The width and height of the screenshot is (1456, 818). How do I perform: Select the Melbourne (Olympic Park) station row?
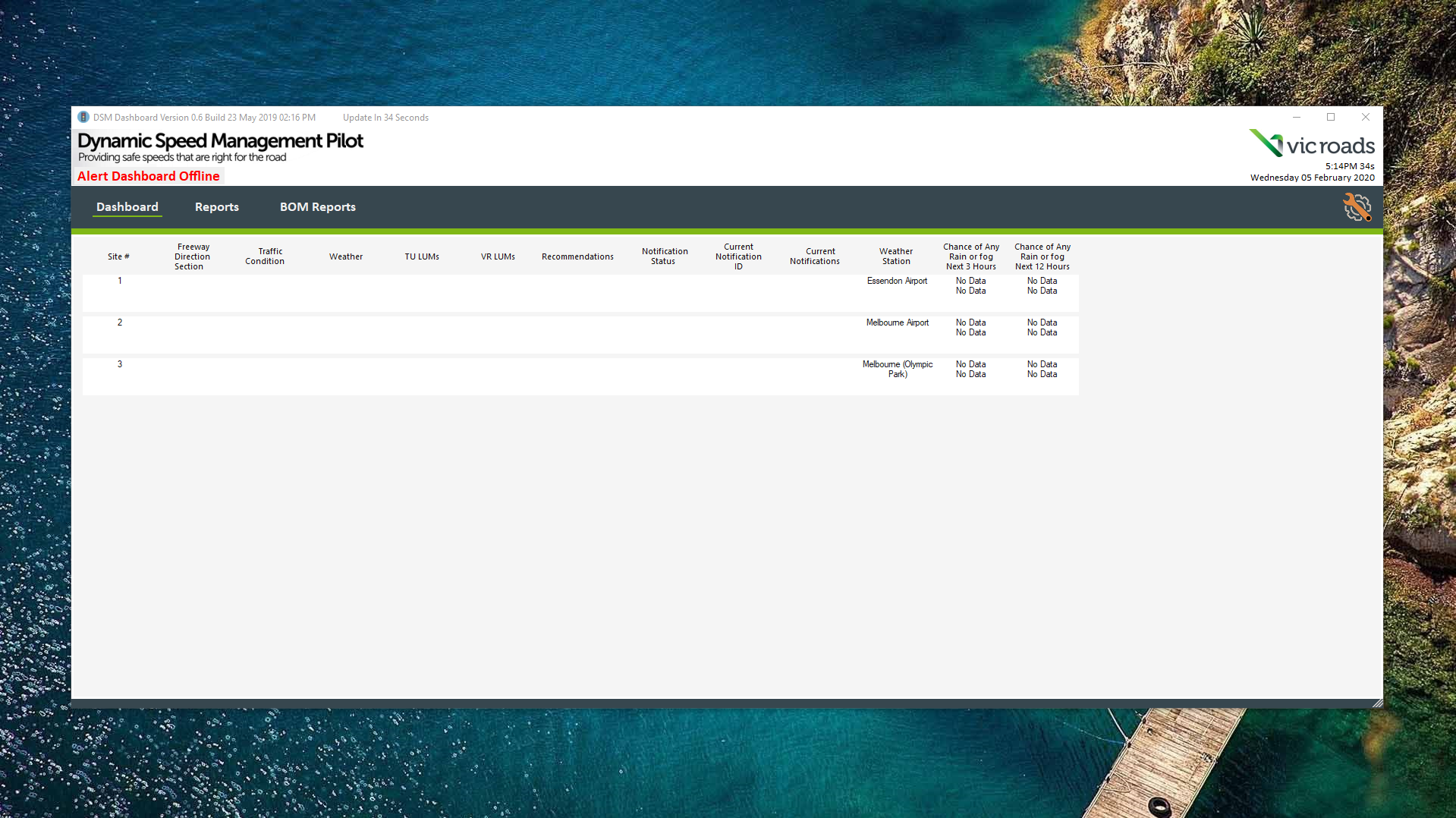point(897,370)
